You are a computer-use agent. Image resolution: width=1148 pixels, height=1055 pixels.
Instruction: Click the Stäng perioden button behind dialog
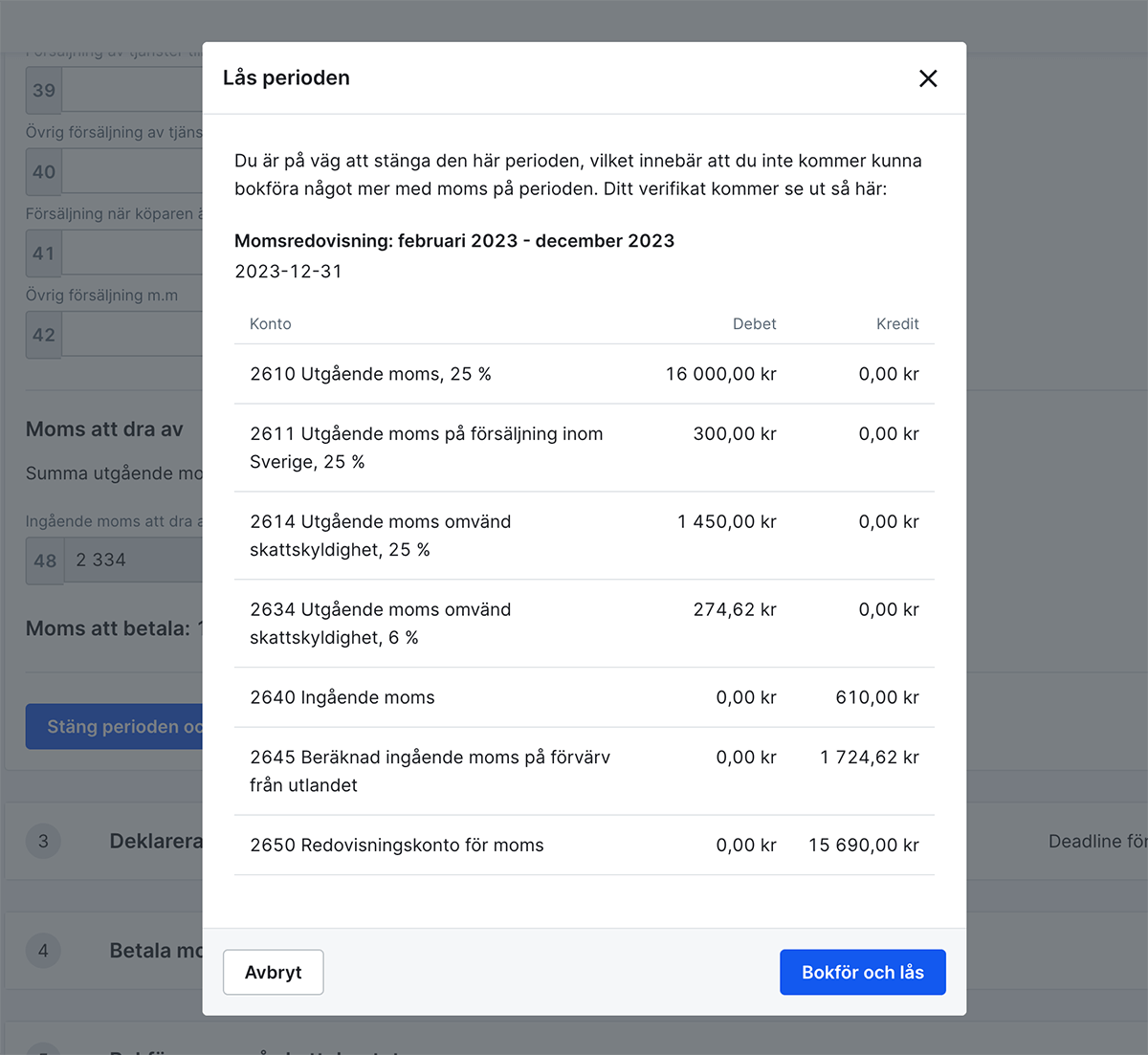coord(115,727)
